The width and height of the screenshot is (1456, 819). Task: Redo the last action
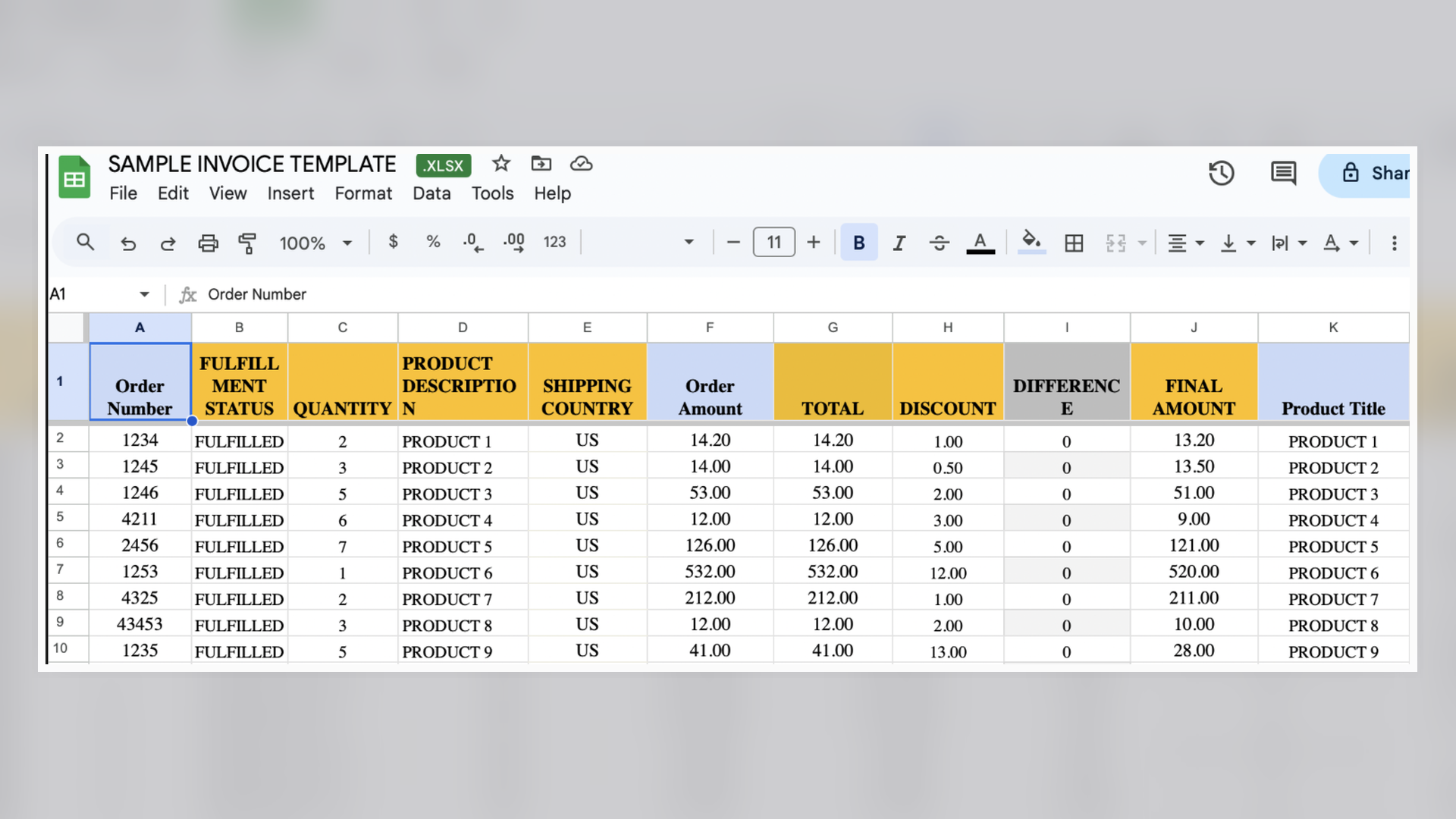(168, 243)
